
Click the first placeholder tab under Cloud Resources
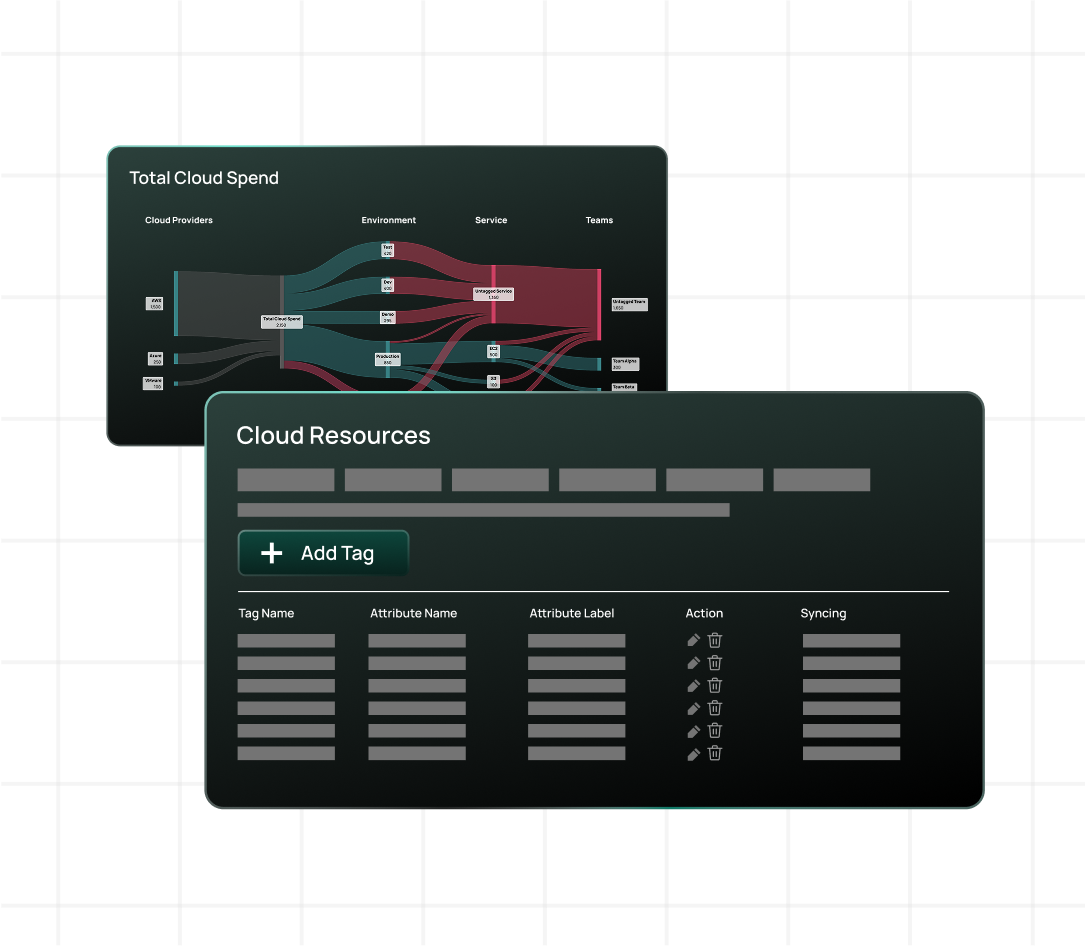click(286, 480)
